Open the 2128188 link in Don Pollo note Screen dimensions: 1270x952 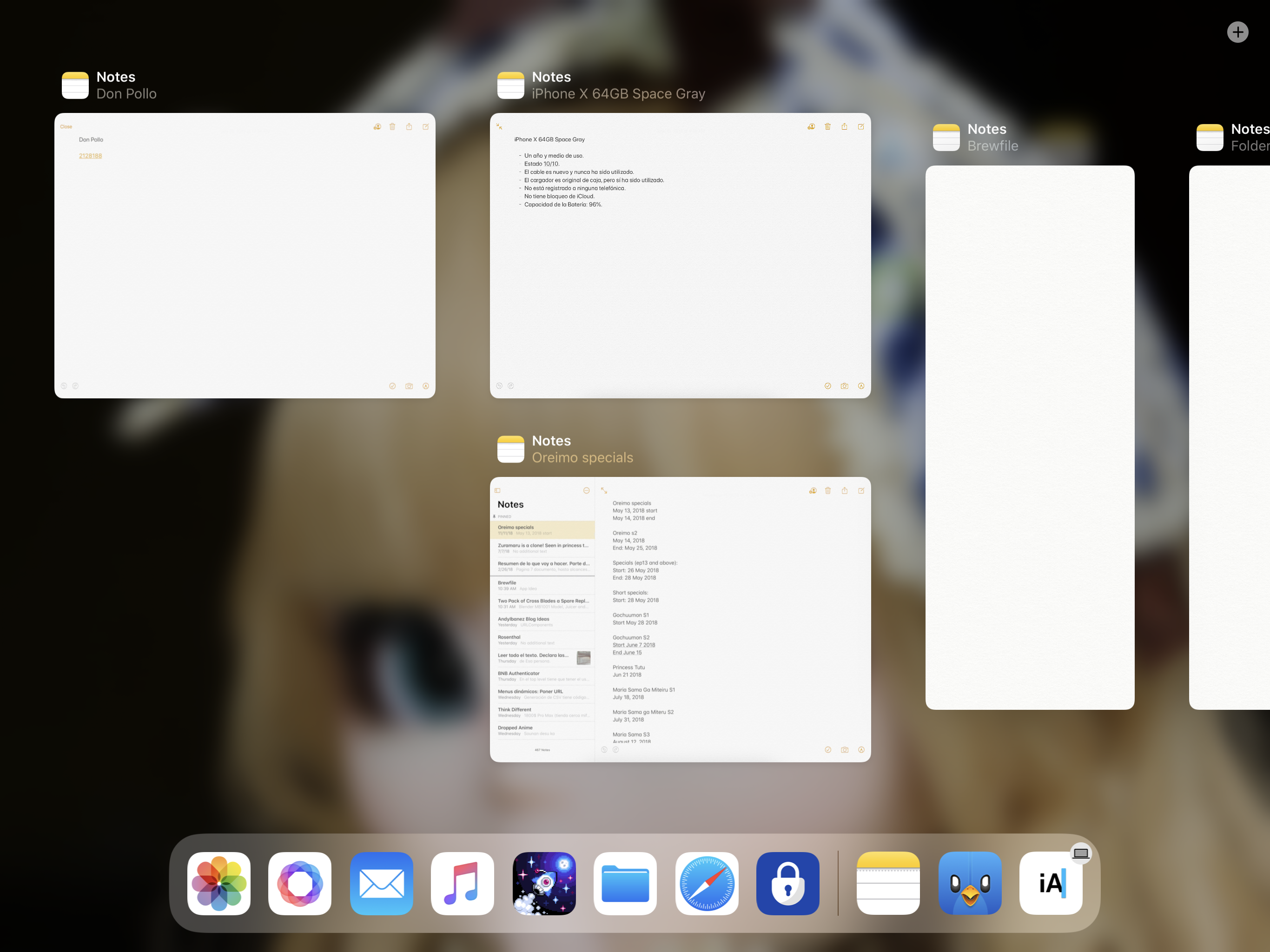(90, 156)
